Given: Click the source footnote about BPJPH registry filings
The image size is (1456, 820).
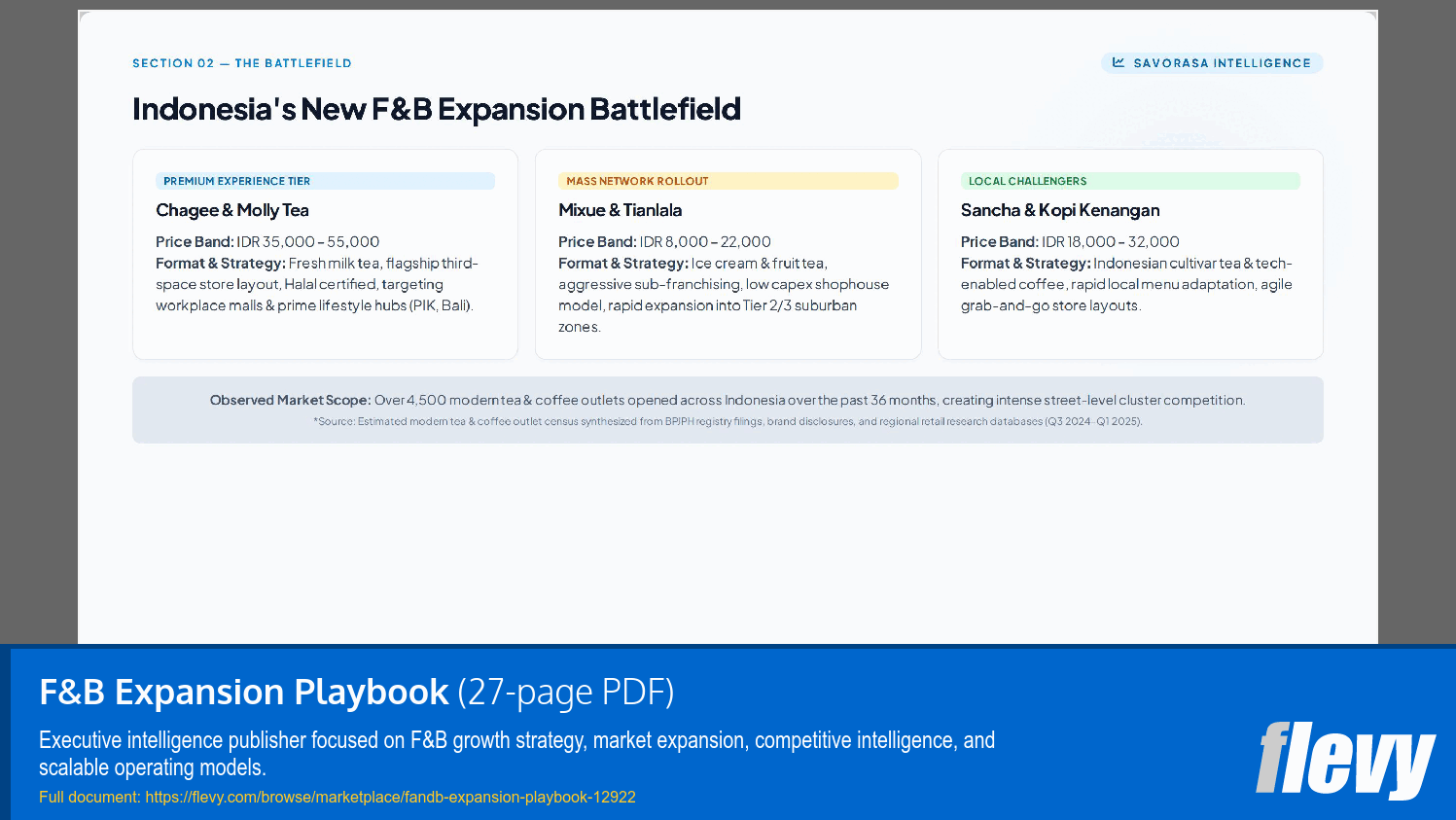Looking at the screenshot, I should point(728,421).
